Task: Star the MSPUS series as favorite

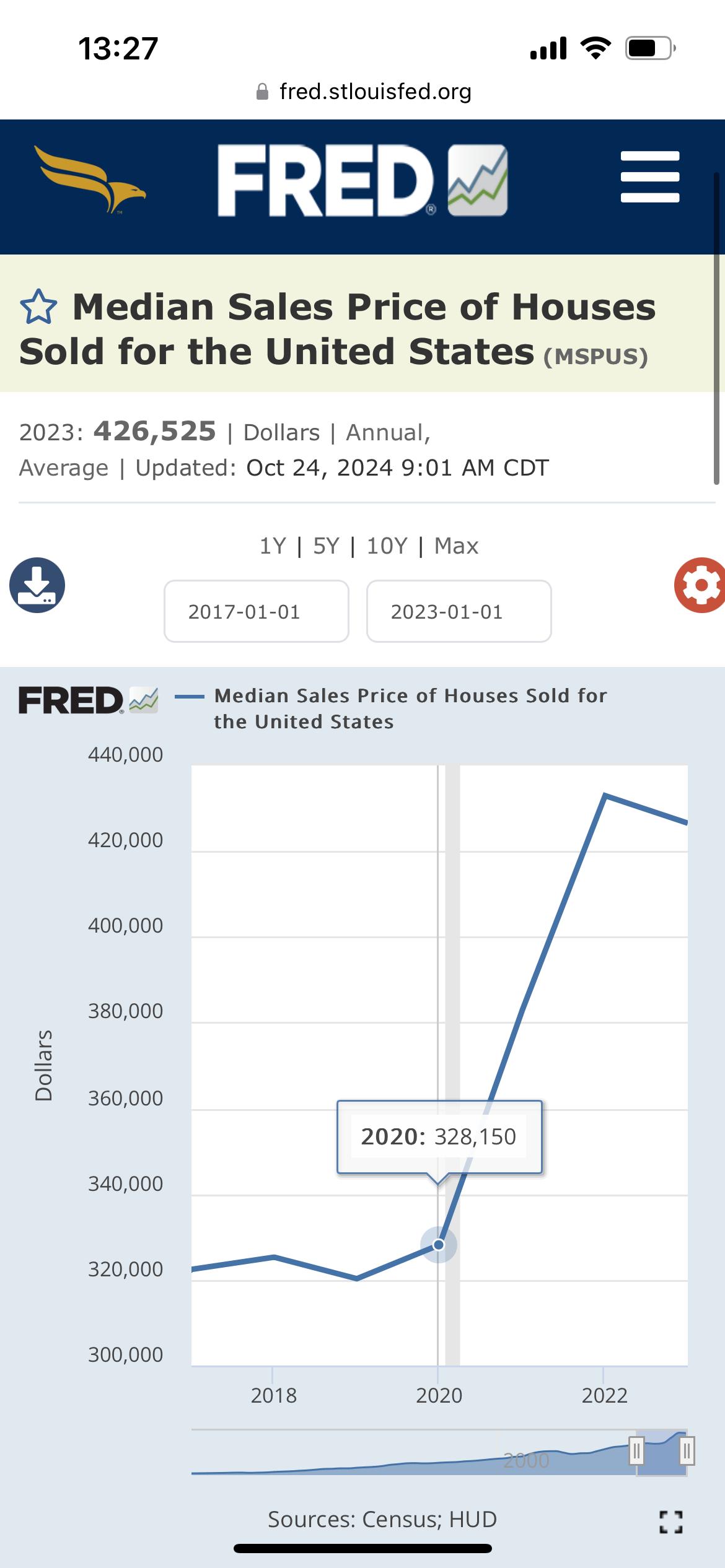Action: click(x=38, y=307)
